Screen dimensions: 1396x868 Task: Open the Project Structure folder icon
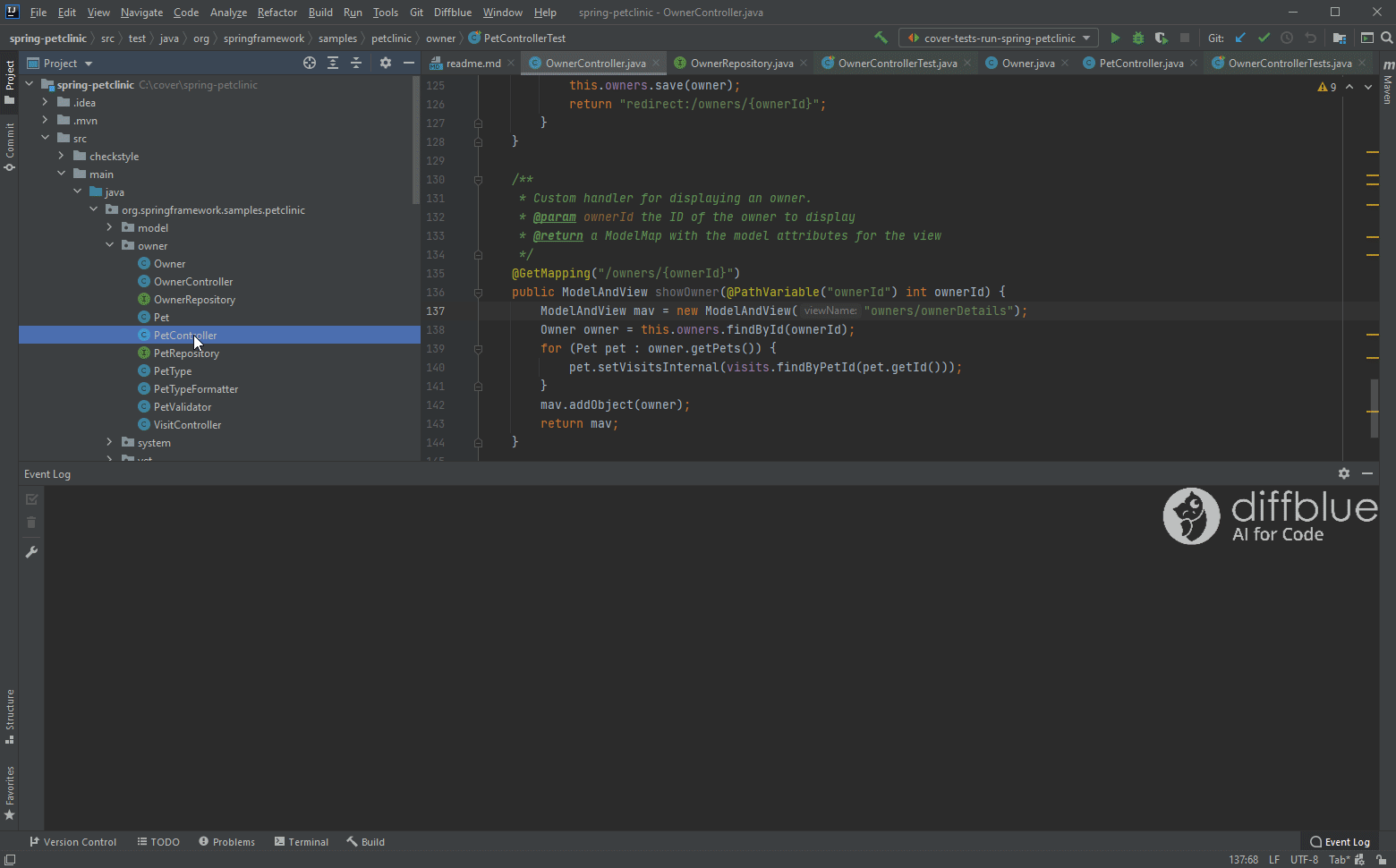[x=1340, y=38]
